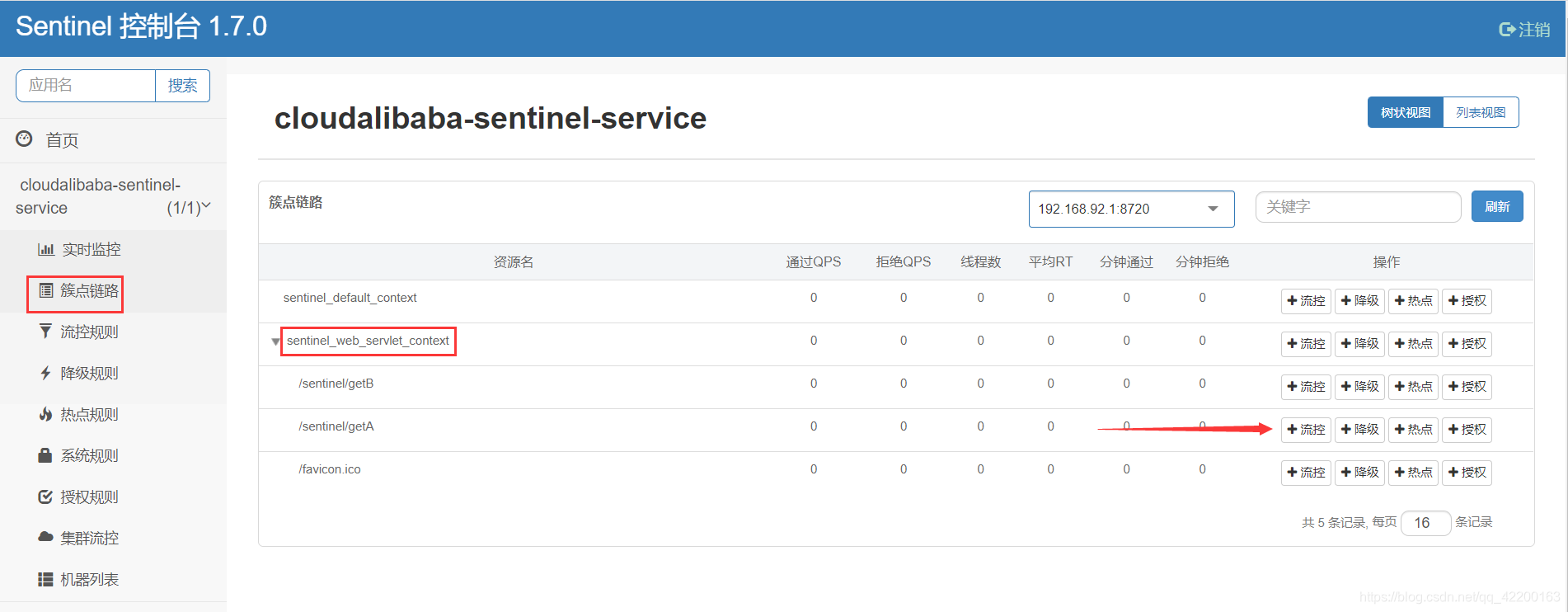
Task: Add 降级 rule for sentinel_default_context
Action: pyautogui.click(x=1359, y=301)
